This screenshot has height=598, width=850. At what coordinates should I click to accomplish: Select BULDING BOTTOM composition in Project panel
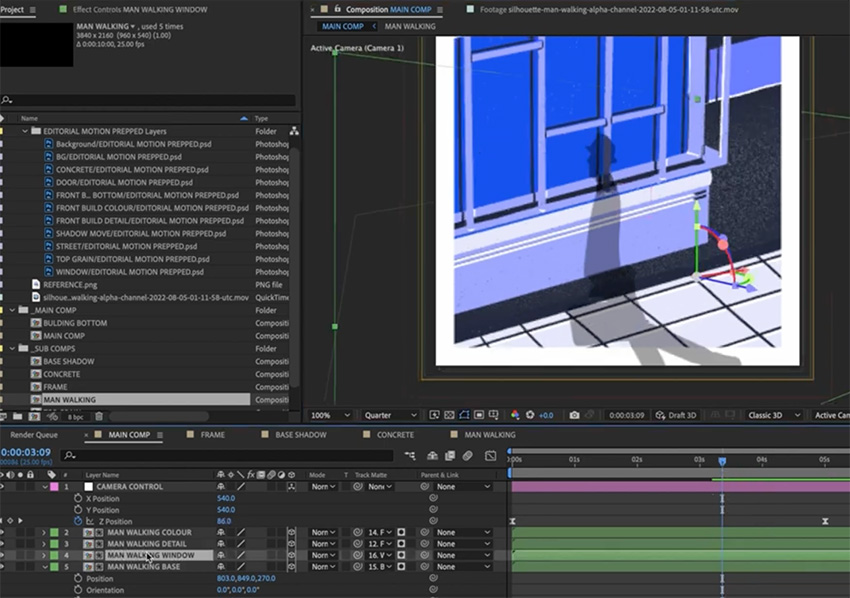75,323
